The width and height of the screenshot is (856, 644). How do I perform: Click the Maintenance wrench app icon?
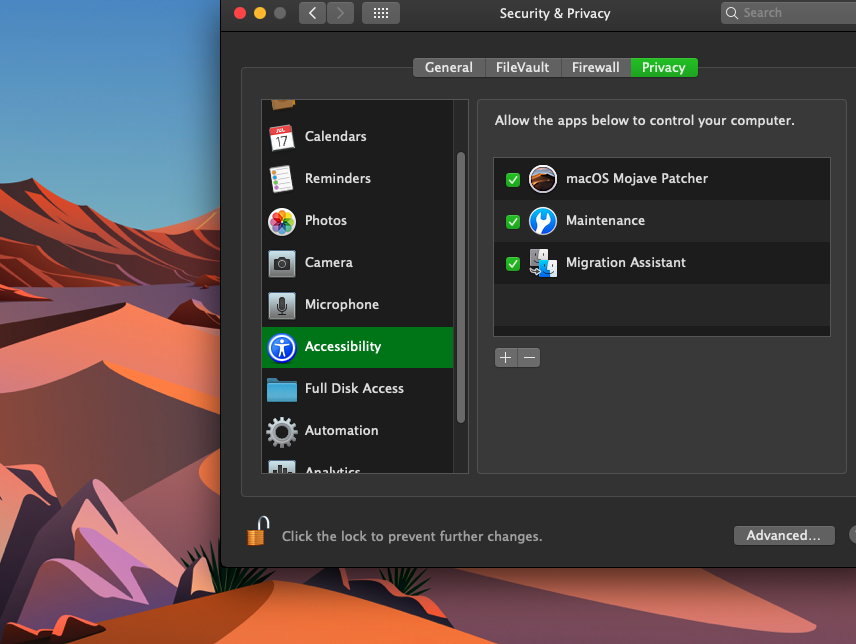(543, 221)
